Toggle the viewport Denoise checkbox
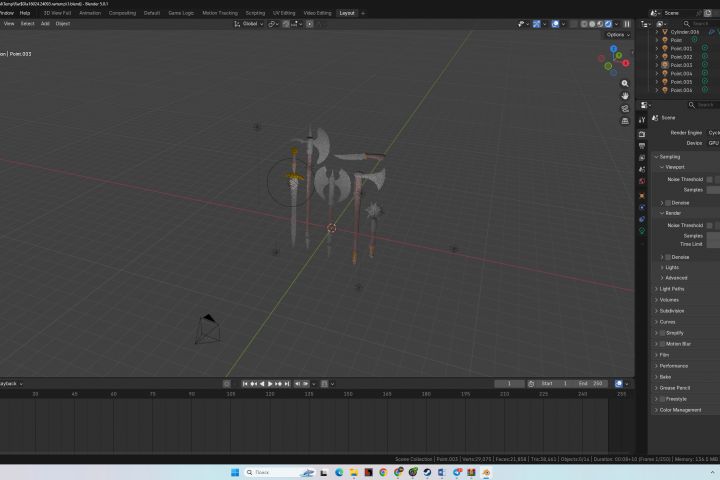Image resolution: width=720 pixels, height=480 pixels. point(668,203)
